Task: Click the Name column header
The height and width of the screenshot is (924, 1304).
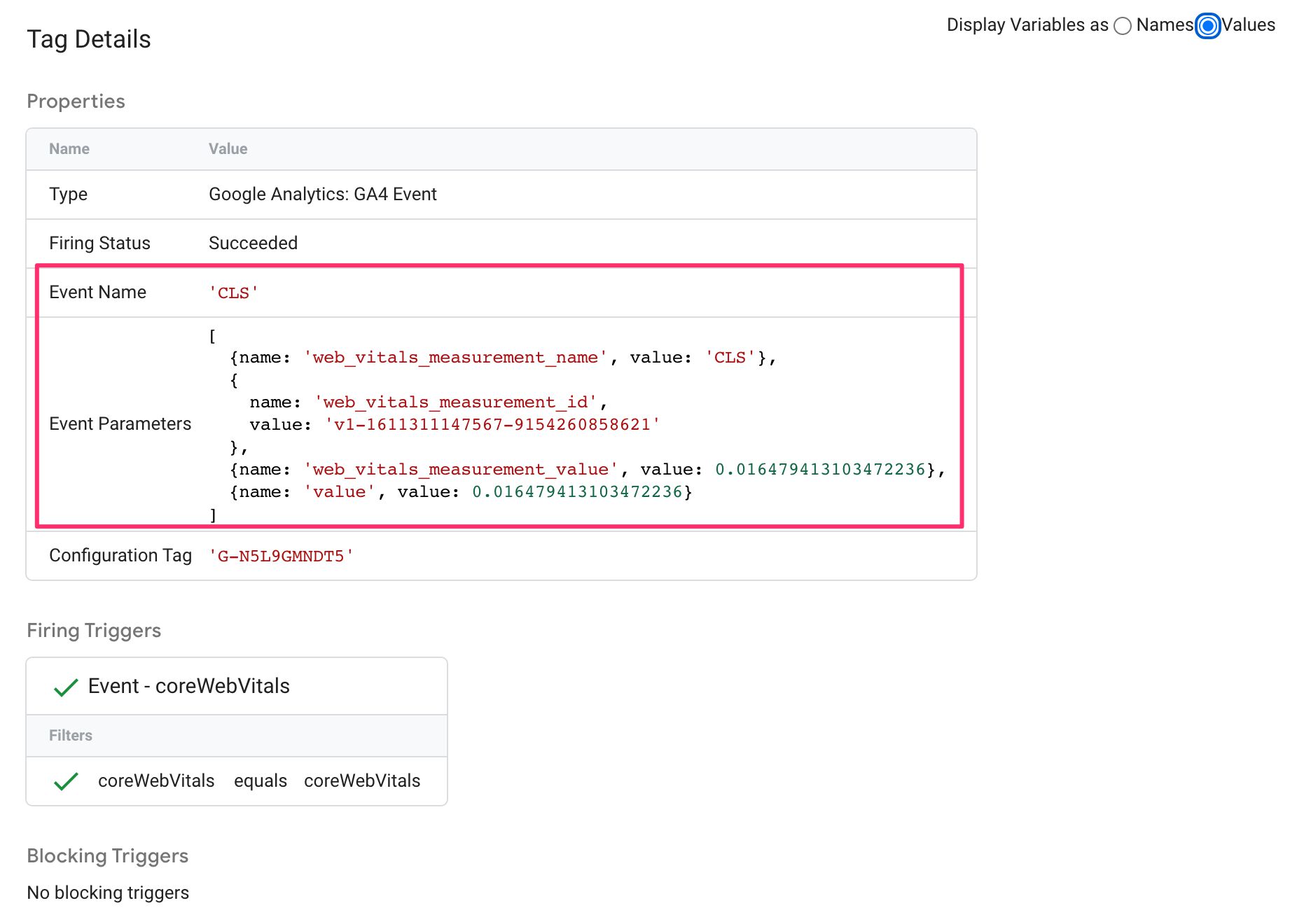Action: point(69,149)
